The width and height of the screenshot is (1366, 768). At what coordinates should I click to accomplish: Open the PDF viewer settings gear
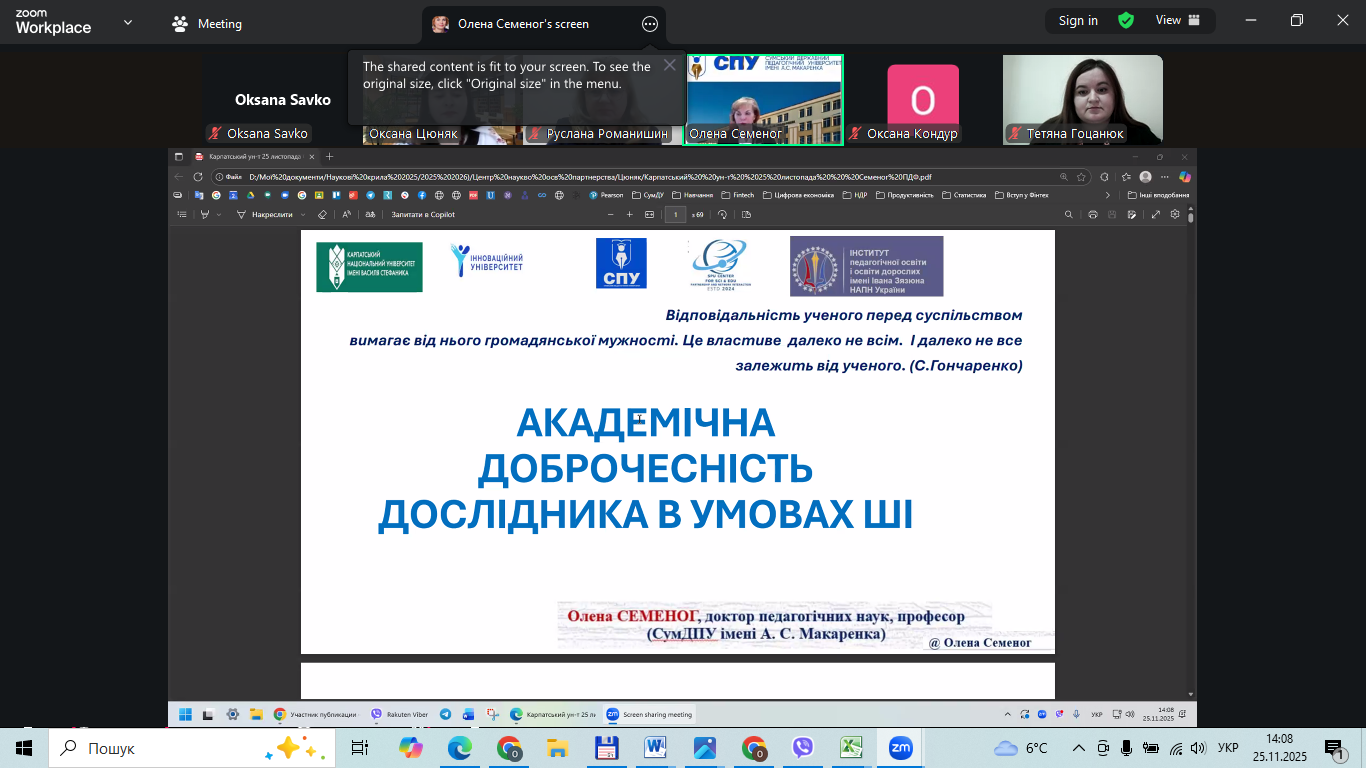point(1175,212)
